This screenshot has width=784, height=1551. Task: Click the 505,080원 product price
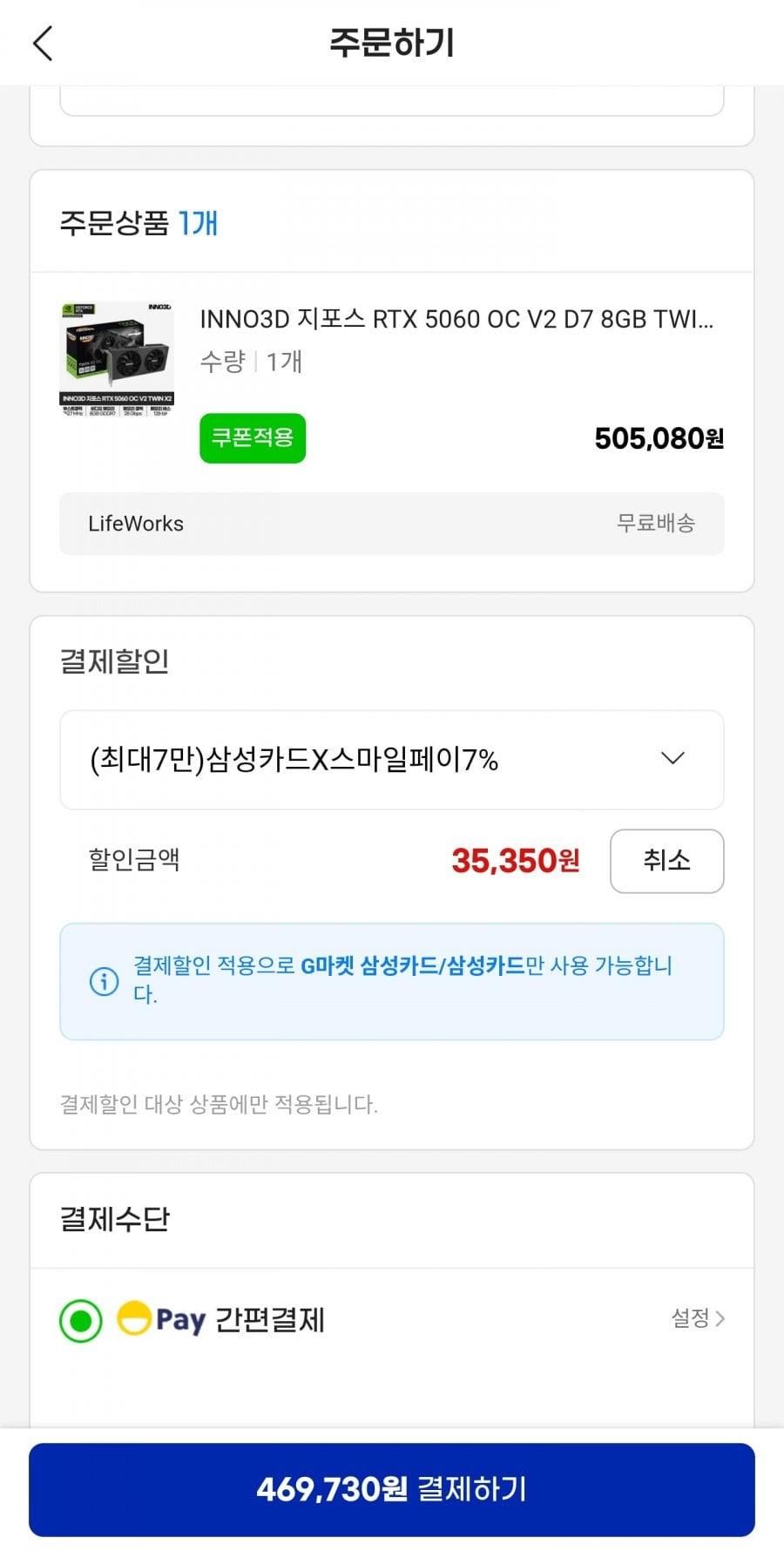pos(659,438)
